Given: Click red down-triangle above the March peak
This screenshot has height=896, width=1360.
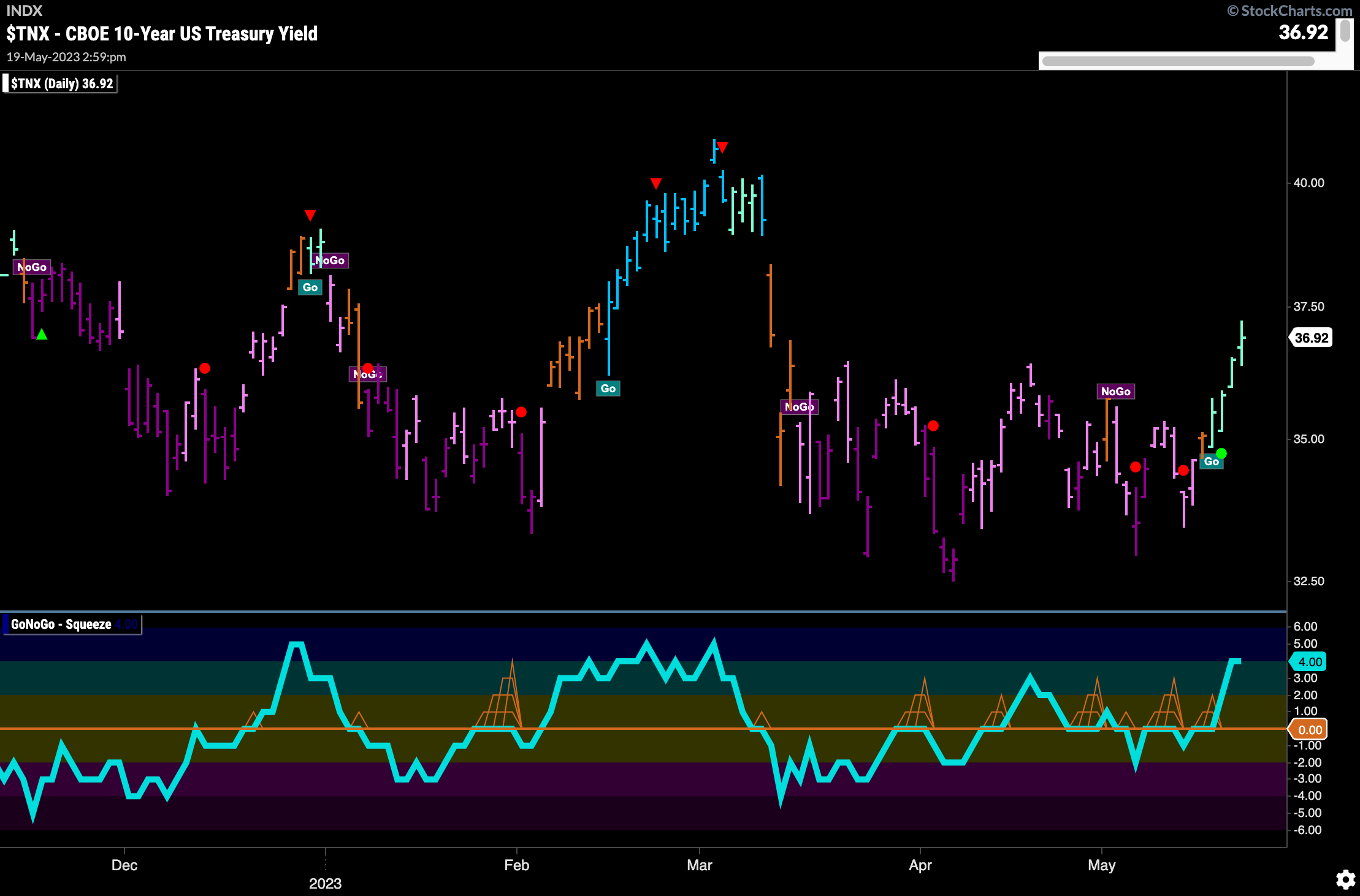Looking at the screenshot, I should tap(722, 148).
